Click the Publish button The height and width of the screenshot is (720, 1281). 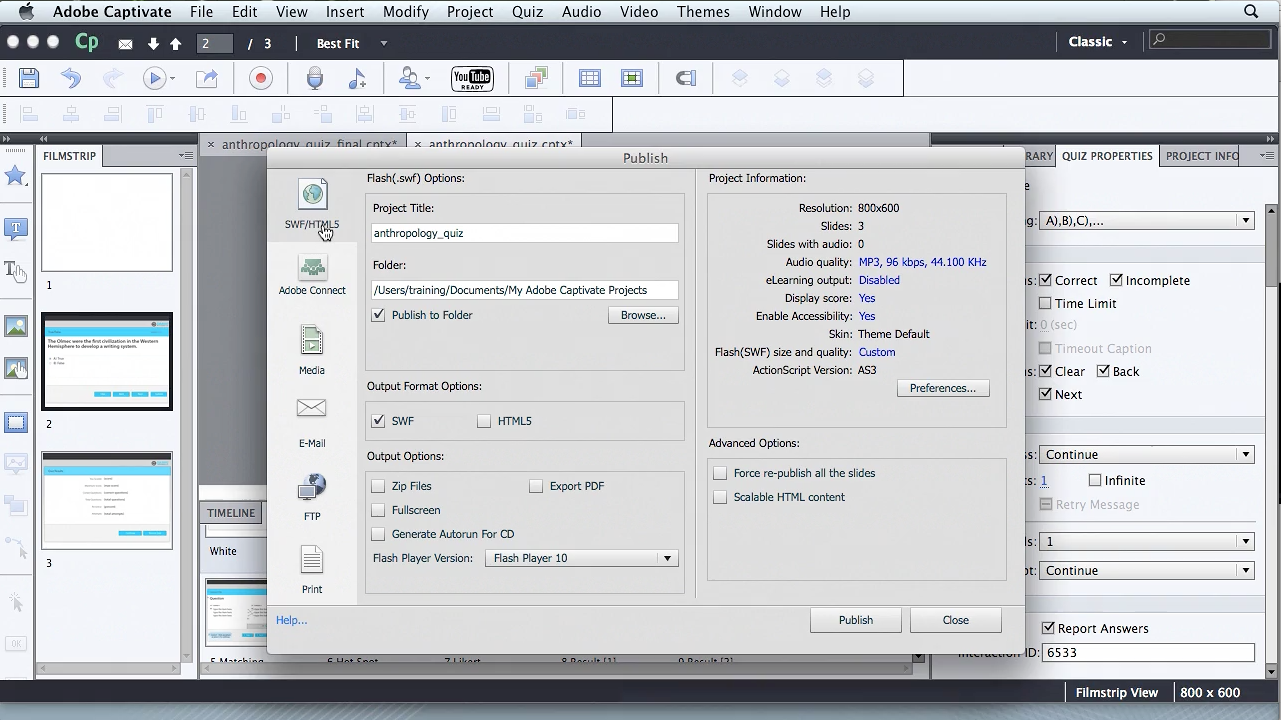[x=855, y=620]
